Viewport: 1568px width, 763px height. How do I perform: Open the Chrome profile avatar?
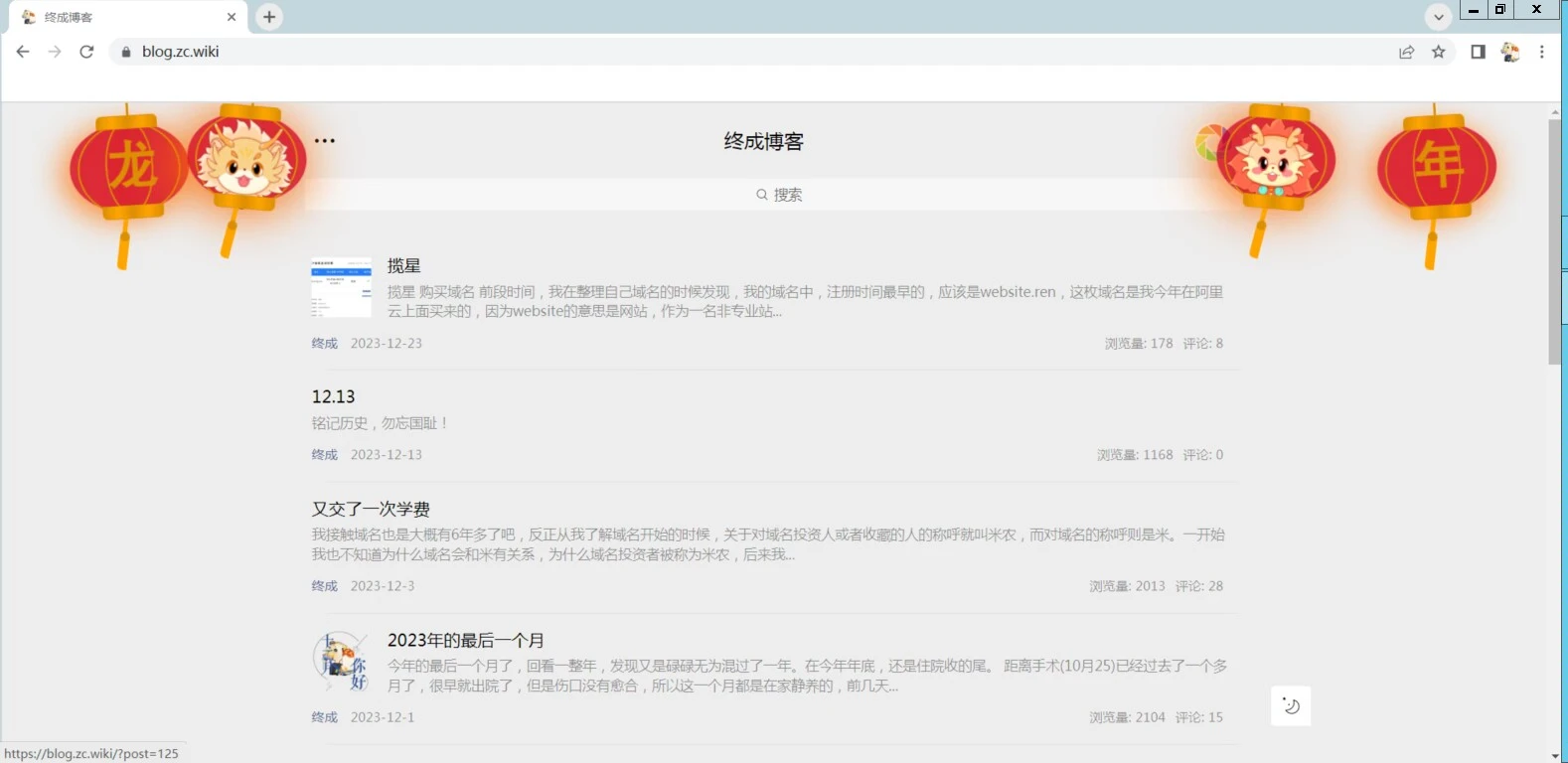[x=1509, y=52]
